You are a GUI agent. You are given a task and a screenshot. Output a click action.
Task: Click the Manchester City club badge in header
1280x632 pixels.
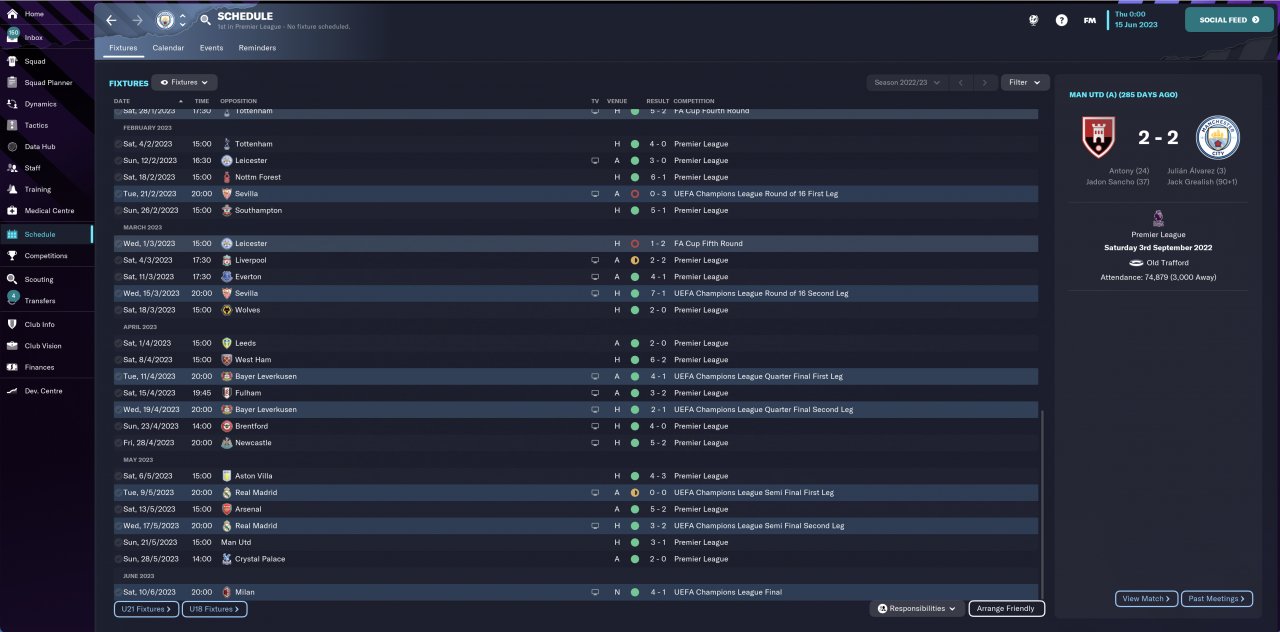point(166,20)
